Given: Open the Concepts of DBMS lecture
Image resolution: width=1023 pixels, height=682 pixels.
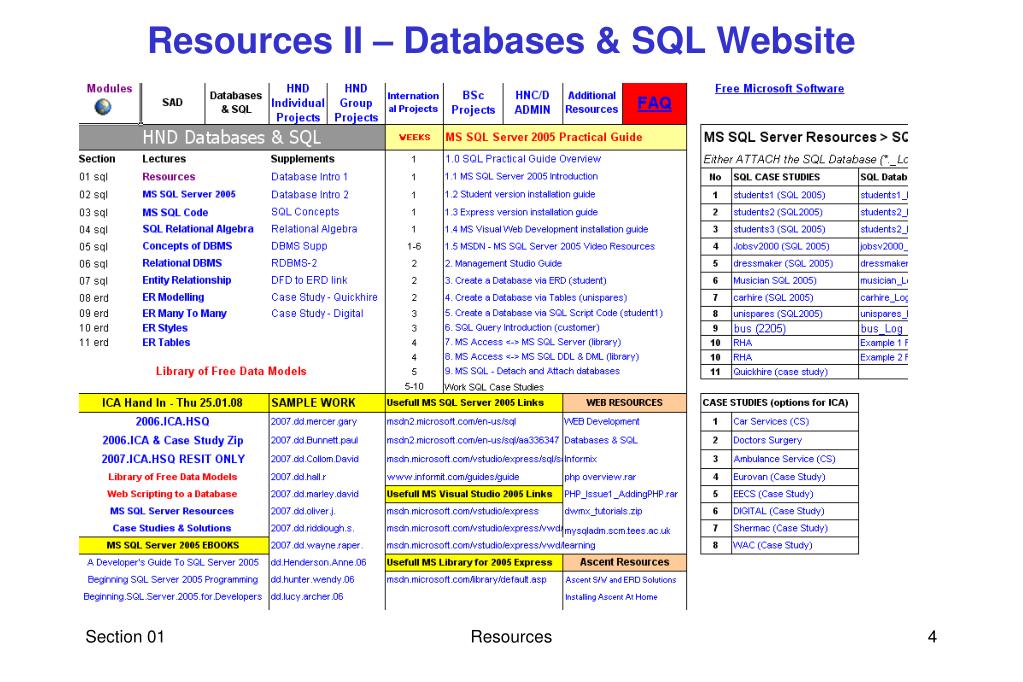Looking at the screenshot, I should point(187,246).
